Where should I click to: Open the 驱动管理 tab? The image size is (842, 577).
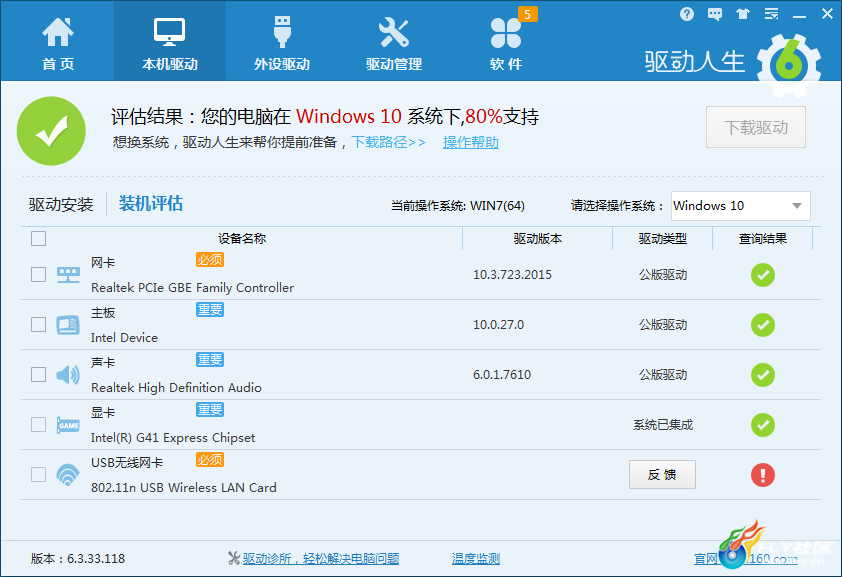pos(394,42)
